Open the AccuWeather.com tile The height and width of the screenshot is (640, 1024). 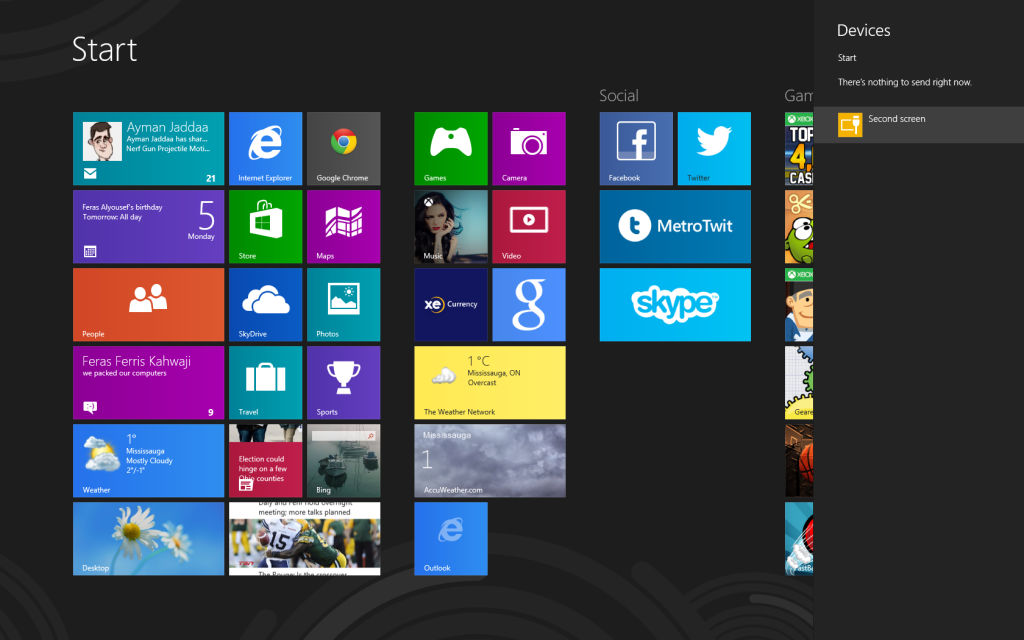(x=490, y=460)
